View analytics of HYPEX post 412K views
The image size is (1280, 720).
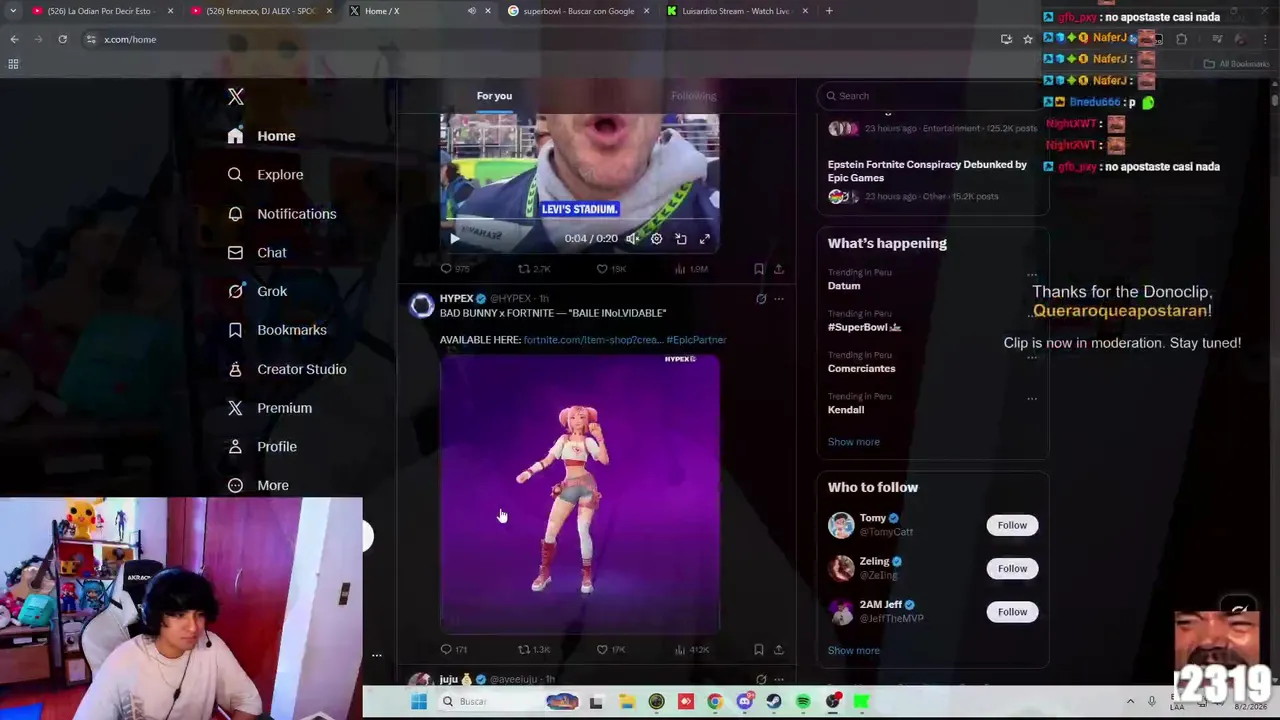691,650
